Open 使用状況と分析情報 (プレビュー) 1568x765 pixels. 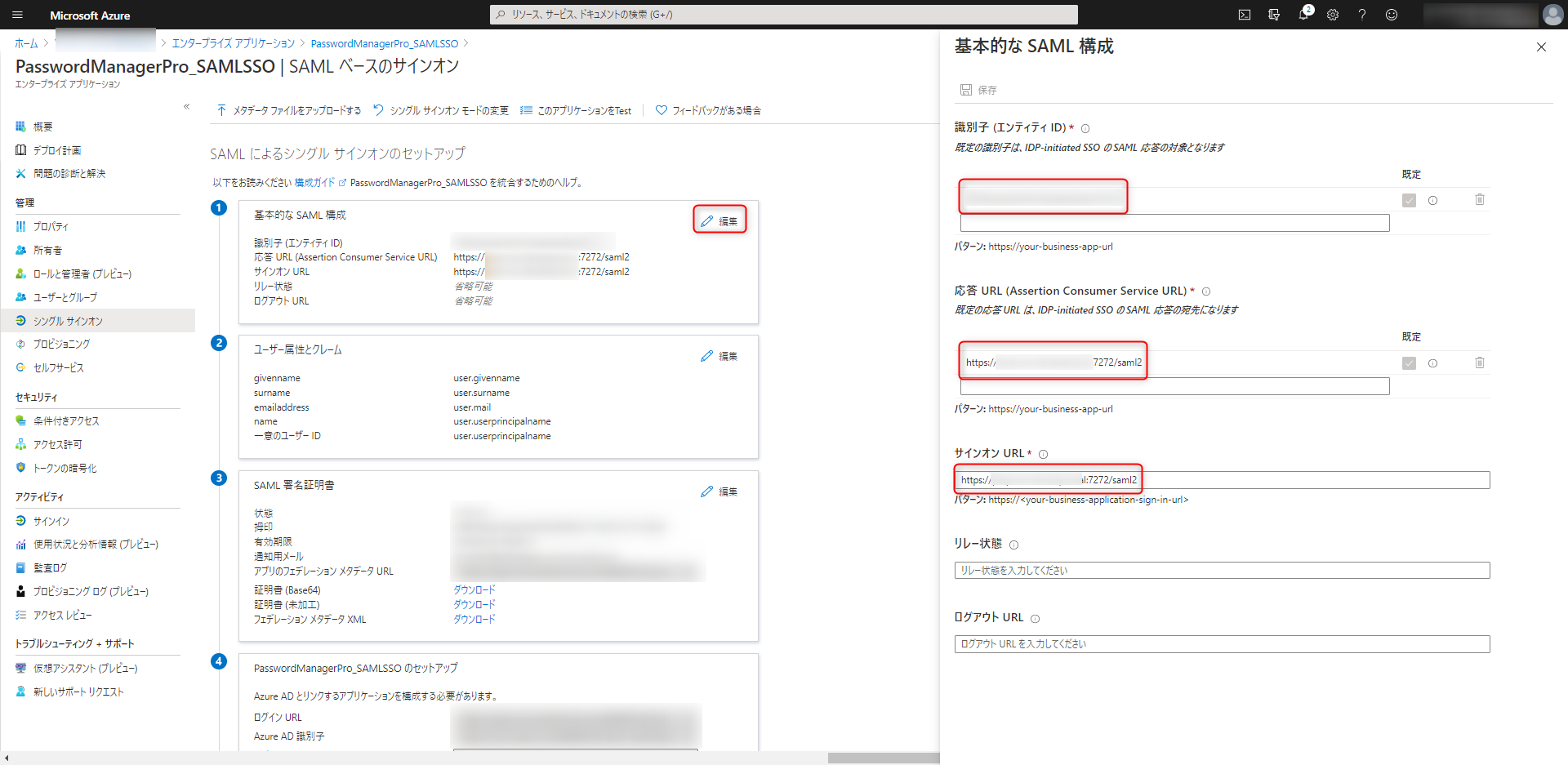[98, 544]
